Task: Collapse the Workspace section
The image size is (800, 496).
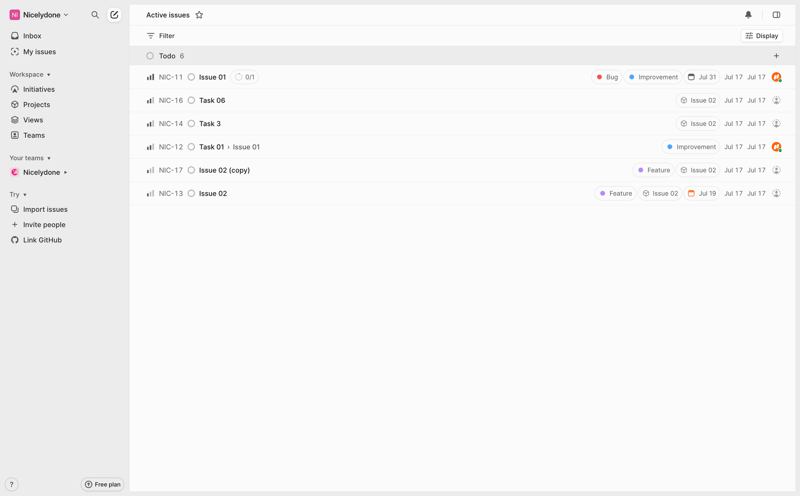Action: coord(30,75)
